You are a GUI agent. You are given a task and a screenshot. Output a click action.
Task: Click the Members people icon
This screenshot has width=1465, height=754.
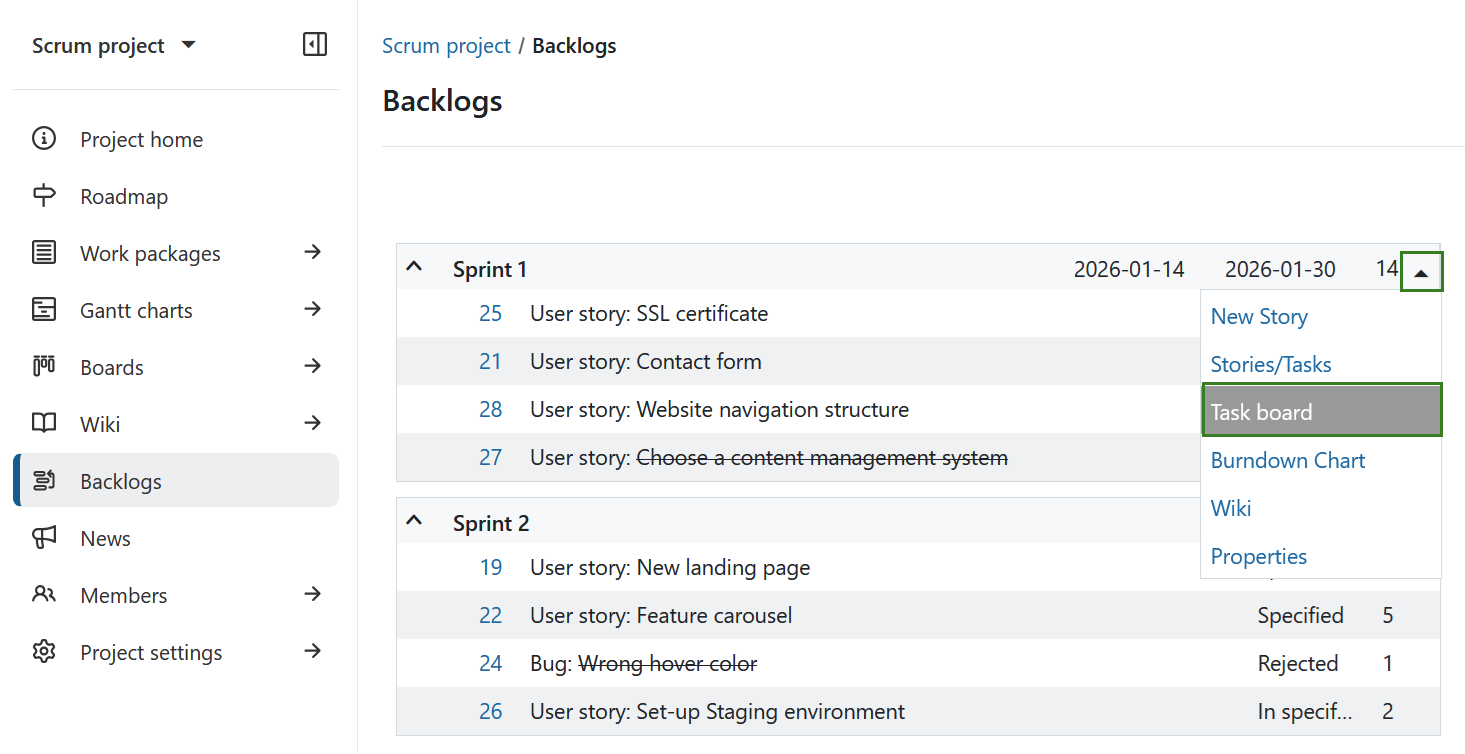(44, 595)
